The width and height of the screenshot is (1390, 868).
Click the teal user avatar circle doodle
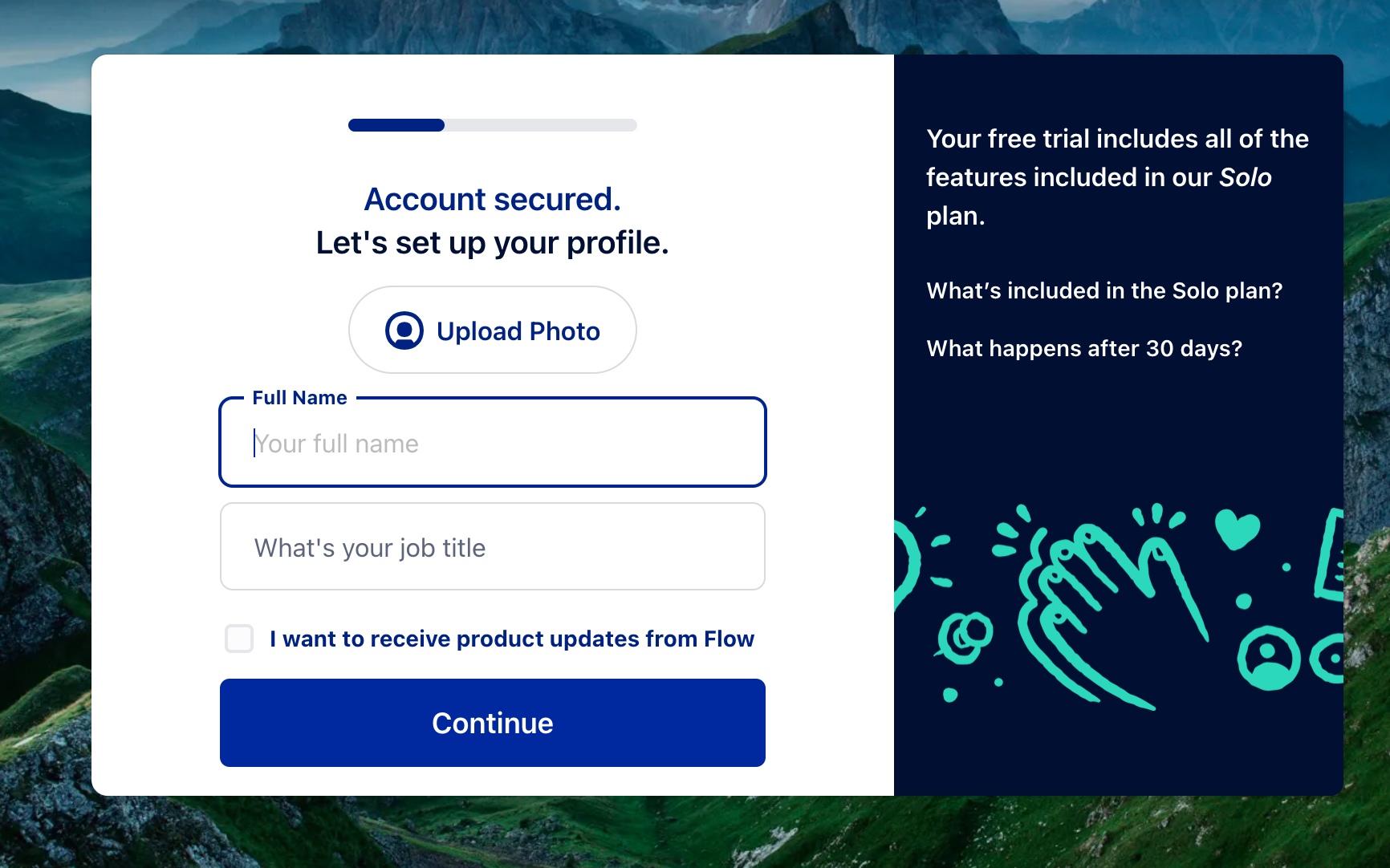tap(1268, 658)
